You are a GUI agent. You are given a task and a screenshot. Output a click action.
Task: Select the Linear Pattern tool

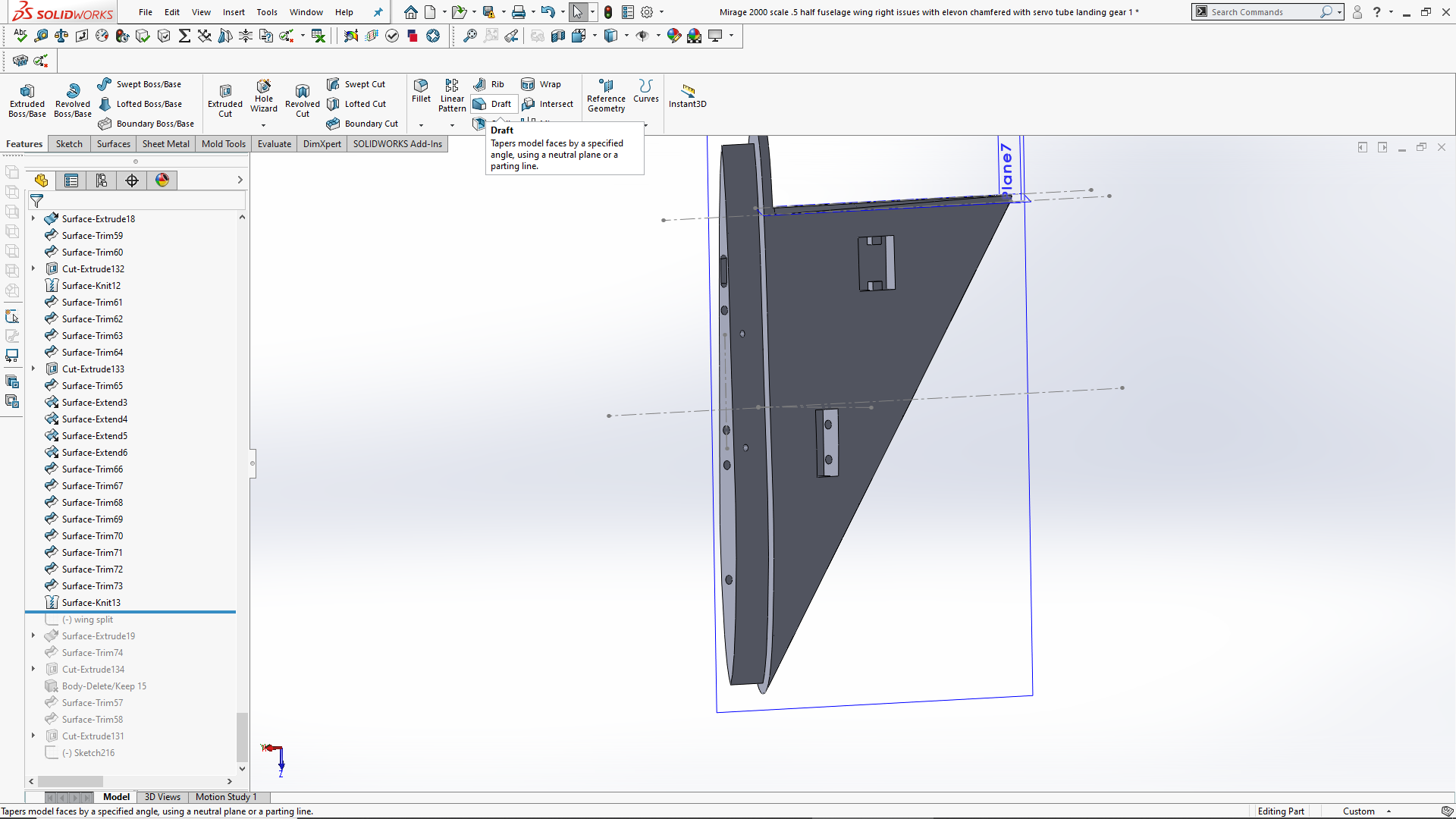(x=452, y=96)
